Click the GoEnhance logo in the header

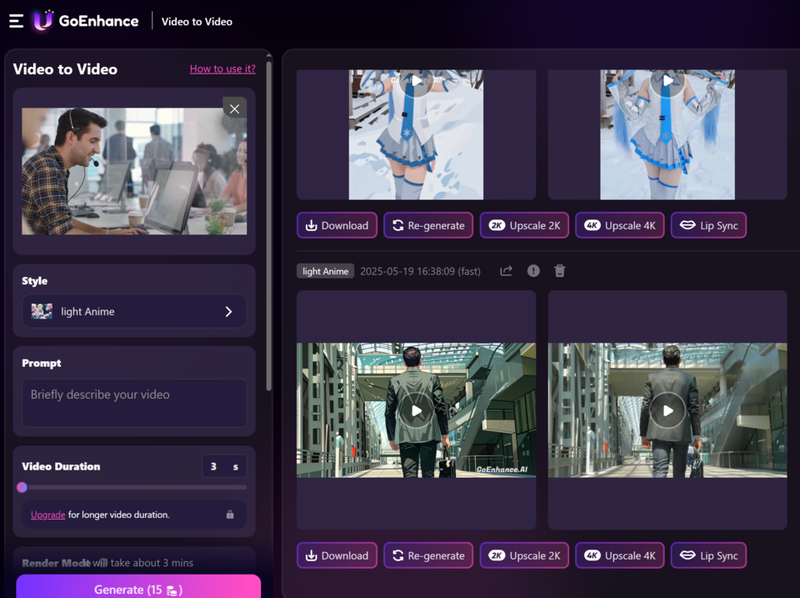coord(86,21)
